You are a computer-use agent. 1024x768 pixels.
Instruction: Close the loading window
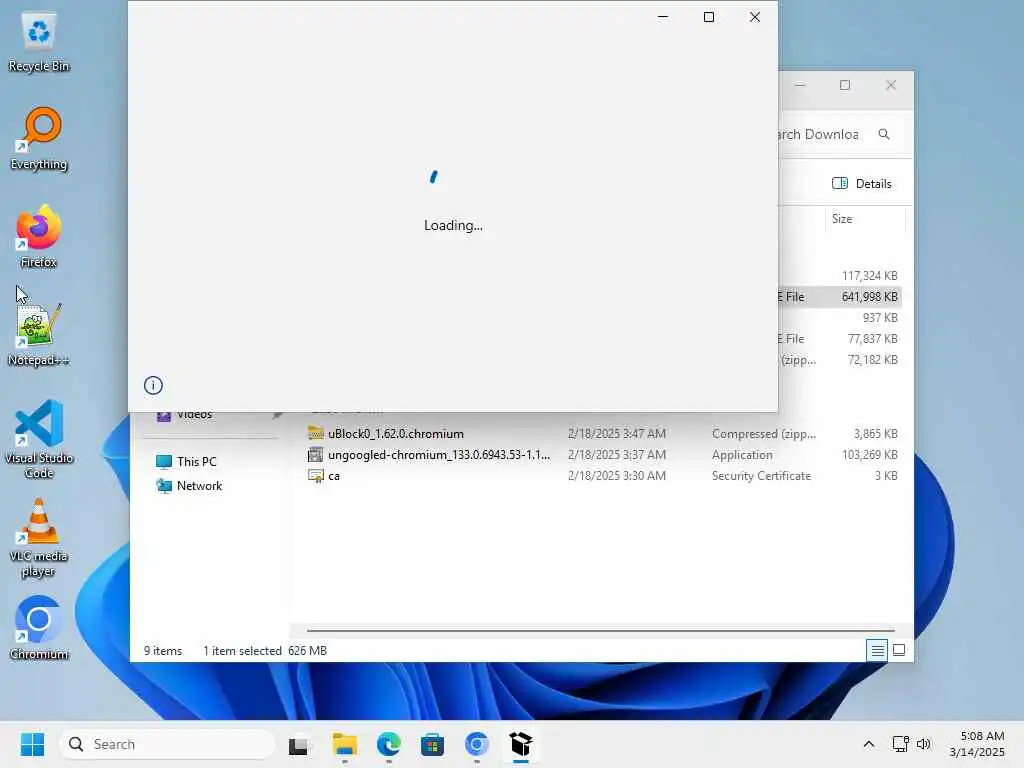[x=755, y=17]
